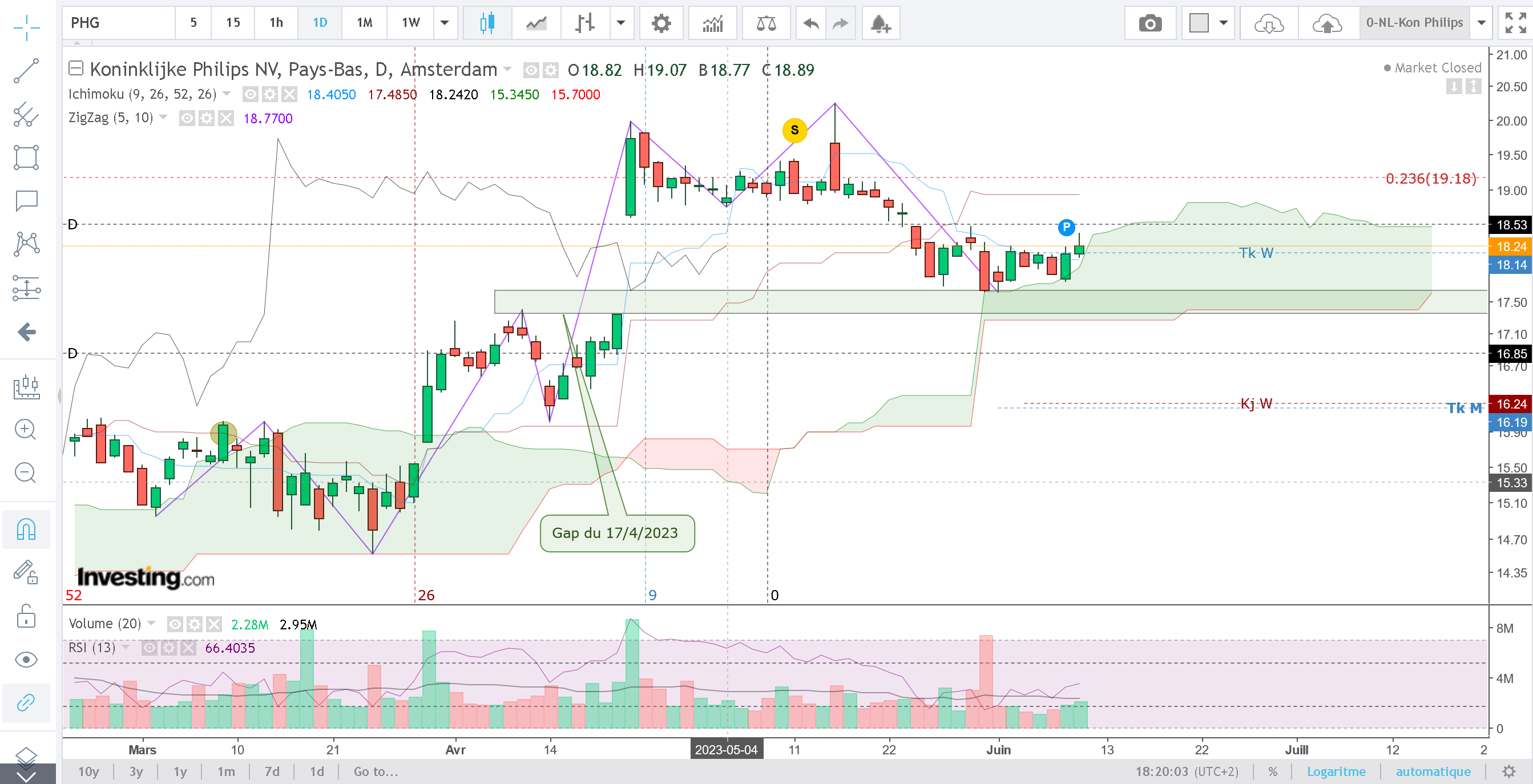Switch to the 1h timeframe
1533x784 pixels.
[276, 23]
